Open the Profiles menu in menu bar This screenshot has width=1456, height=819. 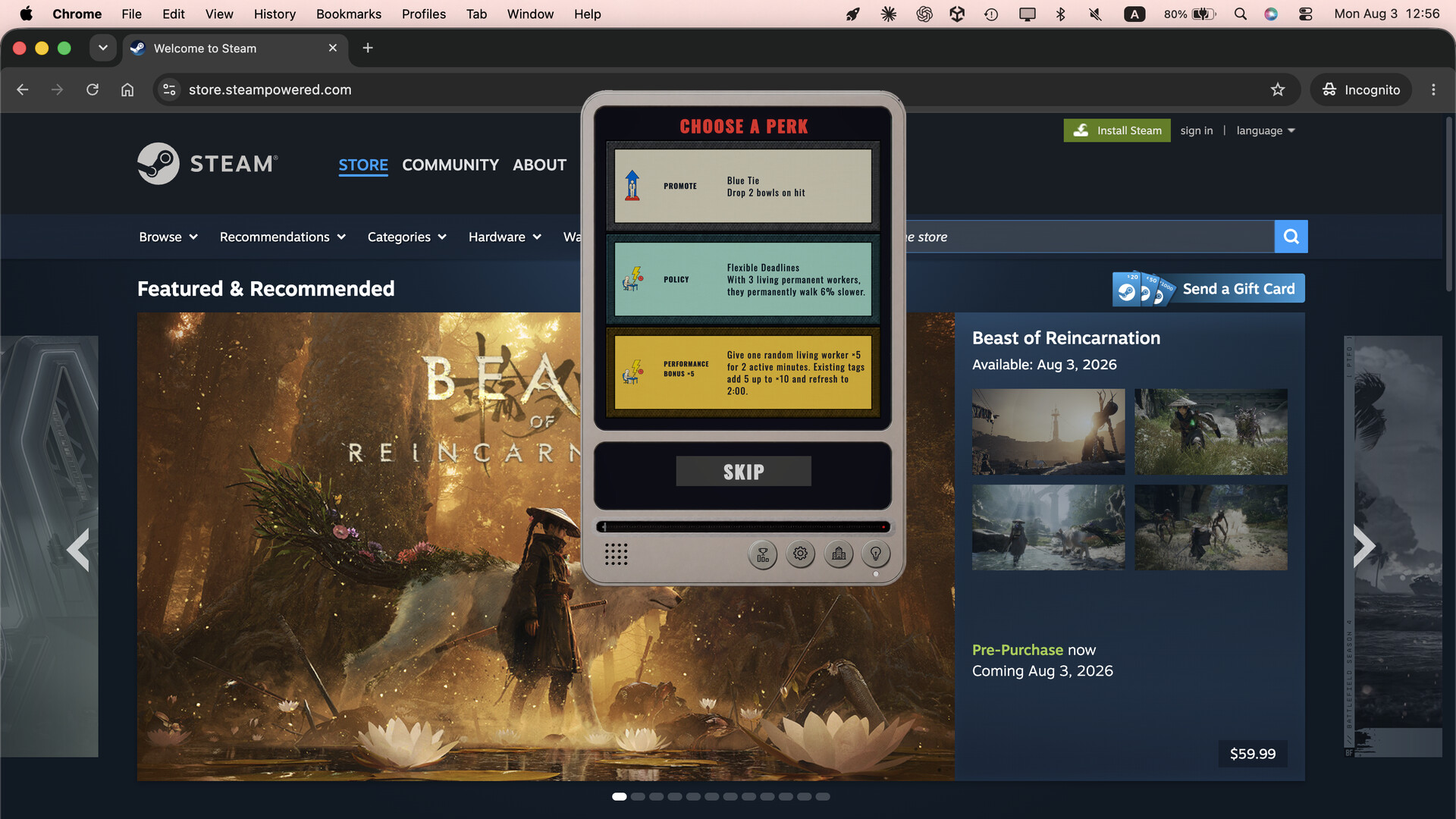[x=424, y=14]
